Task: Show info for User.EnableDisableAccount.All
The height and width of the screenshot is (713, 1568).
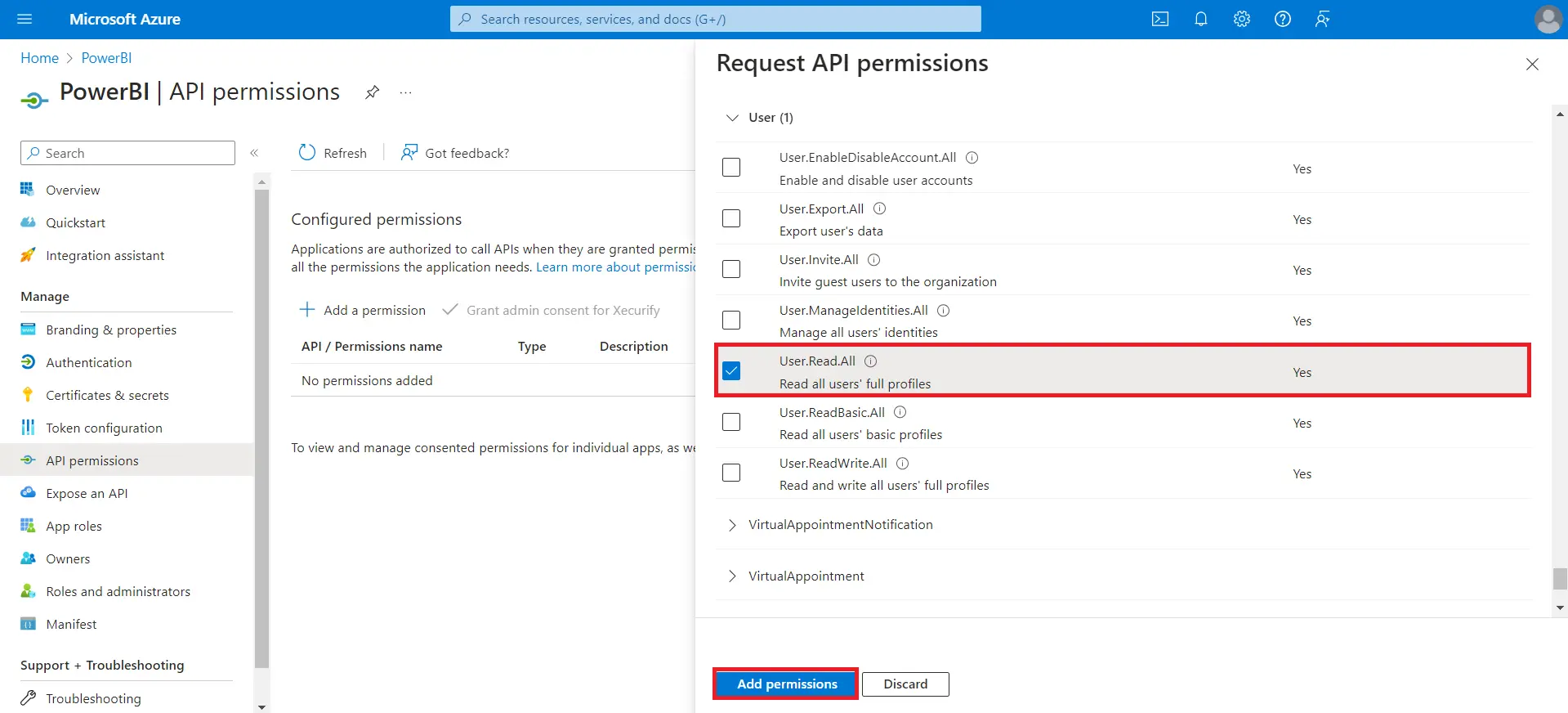Action: tap(972, 158)
